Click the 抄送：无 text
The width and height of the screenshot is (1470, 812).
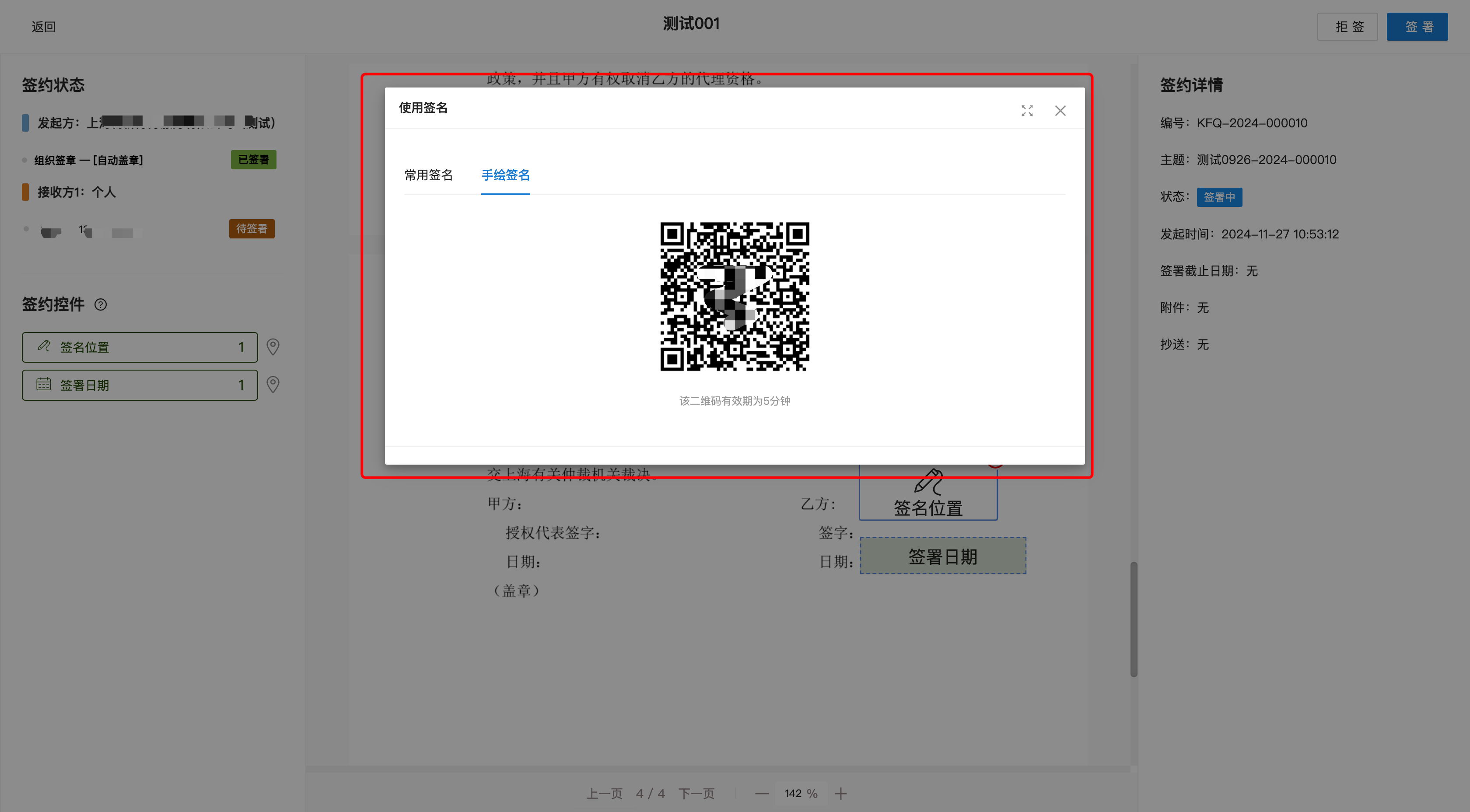pyautogui.click(x=1184, y=345)
